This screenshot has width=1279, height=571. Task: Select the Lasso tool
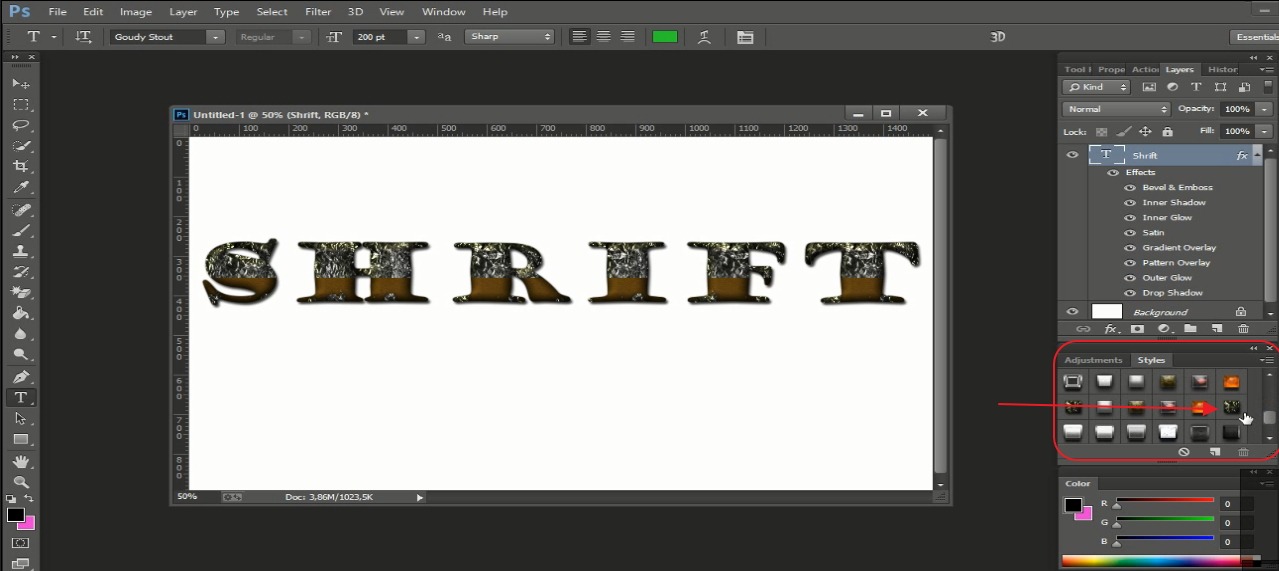click(x=20, y=126)
